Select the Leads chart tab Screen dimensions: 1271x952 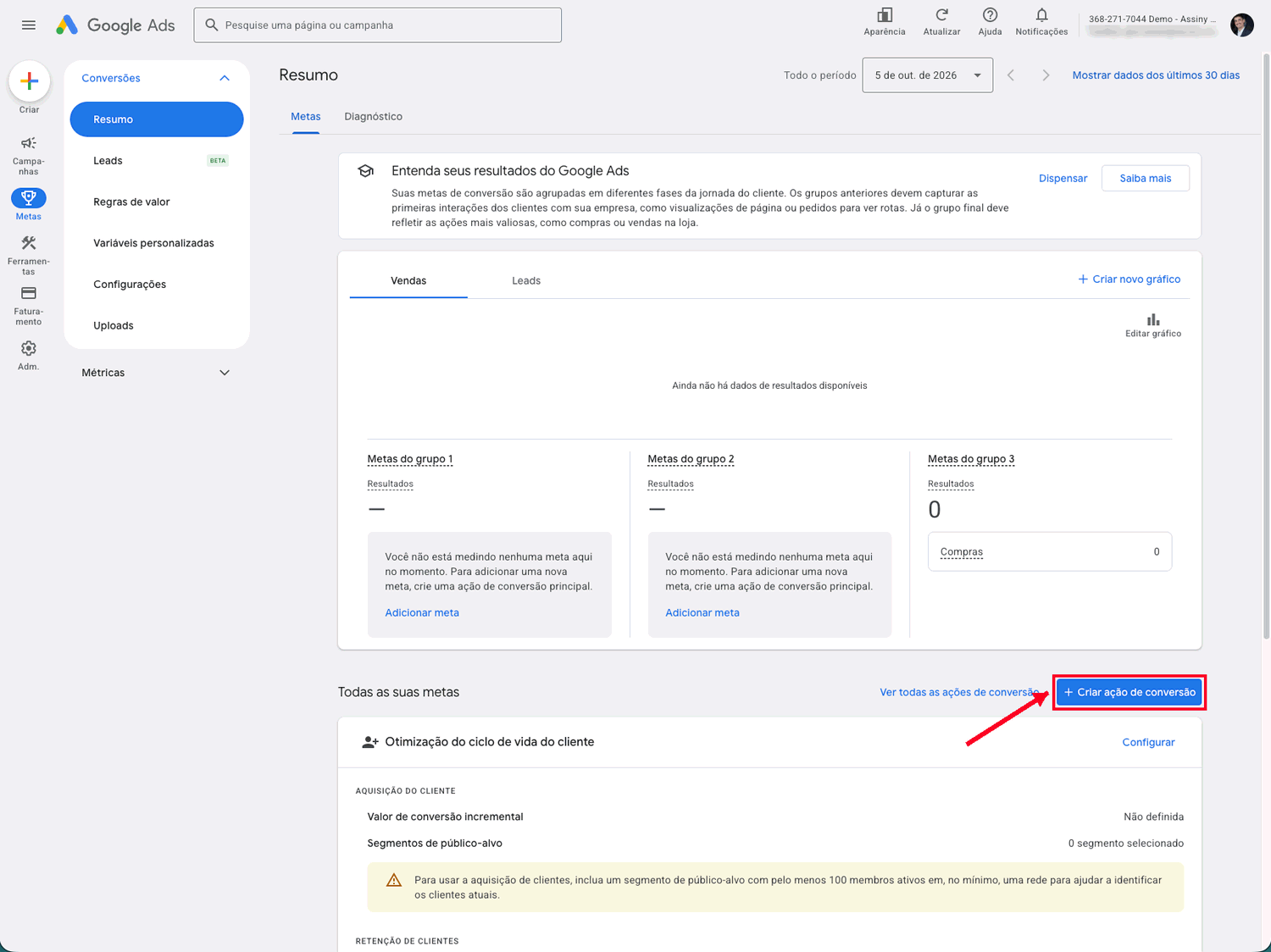pos(526,280)
